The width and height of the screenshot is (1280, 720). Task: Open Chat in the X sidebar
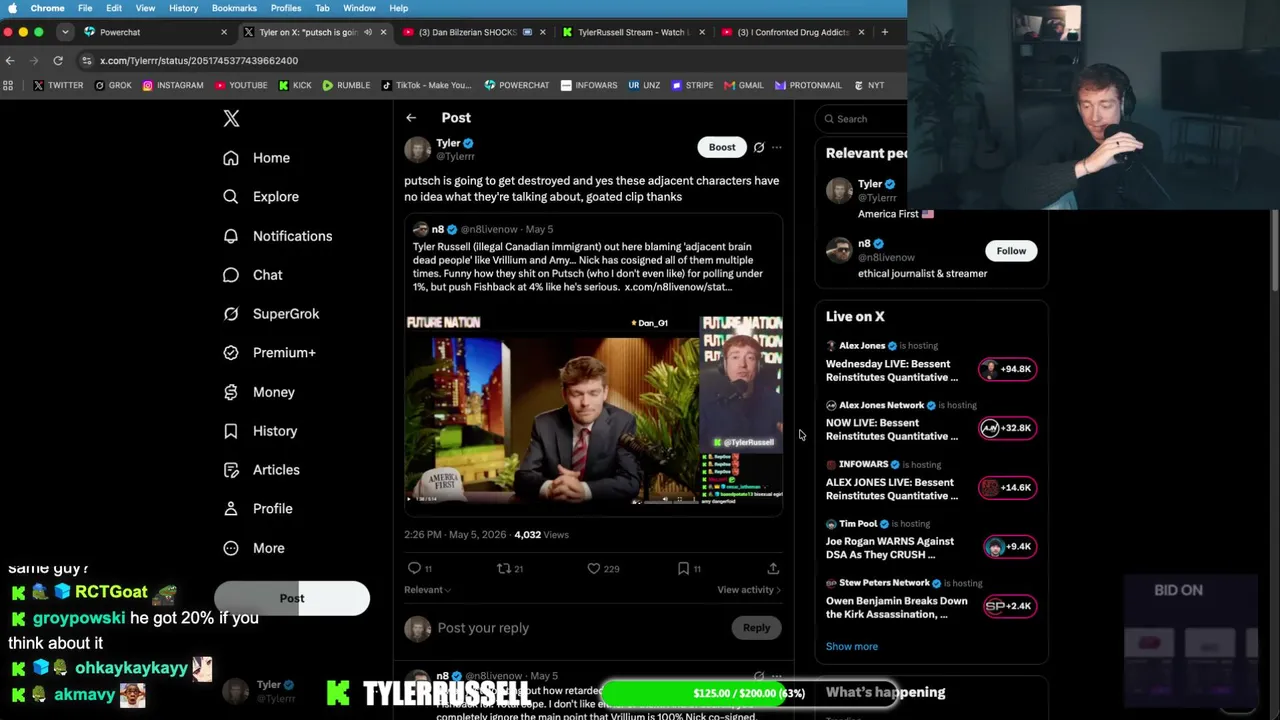click(x=252, y=275)
